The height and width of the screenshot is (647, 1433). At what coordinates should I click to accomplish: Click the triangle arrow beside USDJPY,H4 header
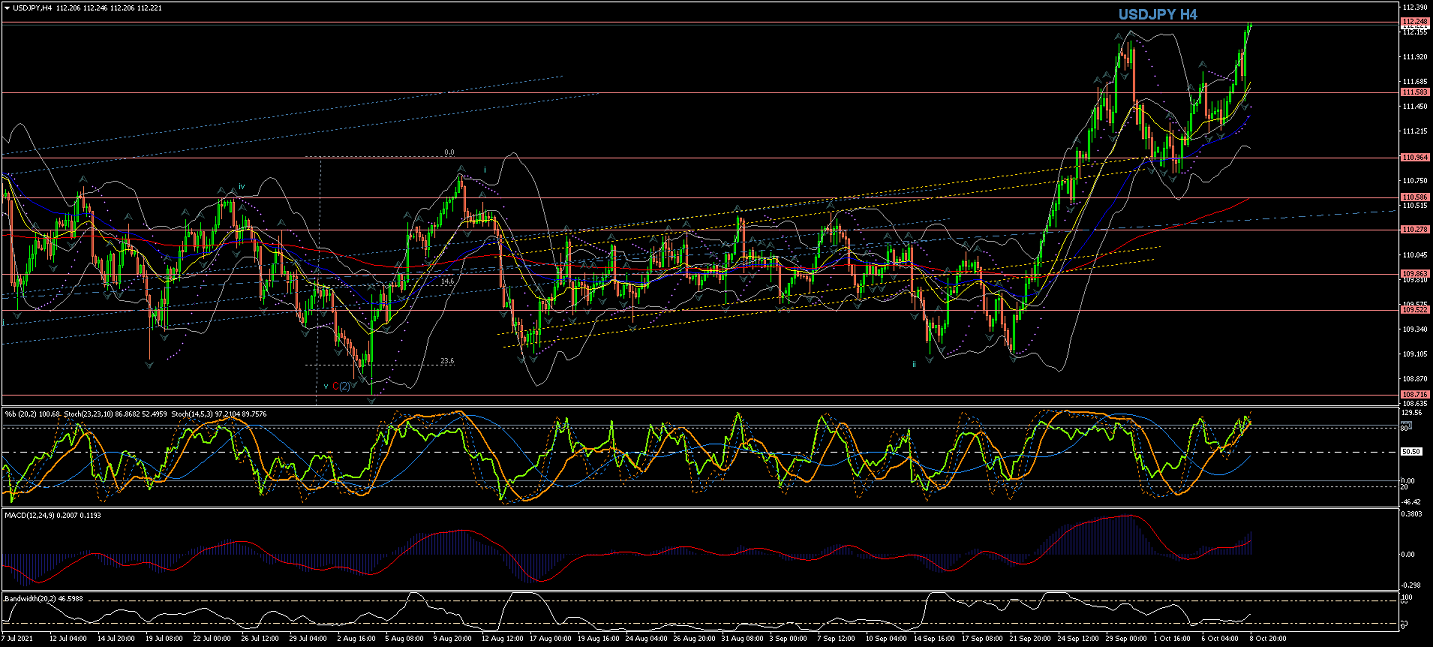click(x=7, y=8)
